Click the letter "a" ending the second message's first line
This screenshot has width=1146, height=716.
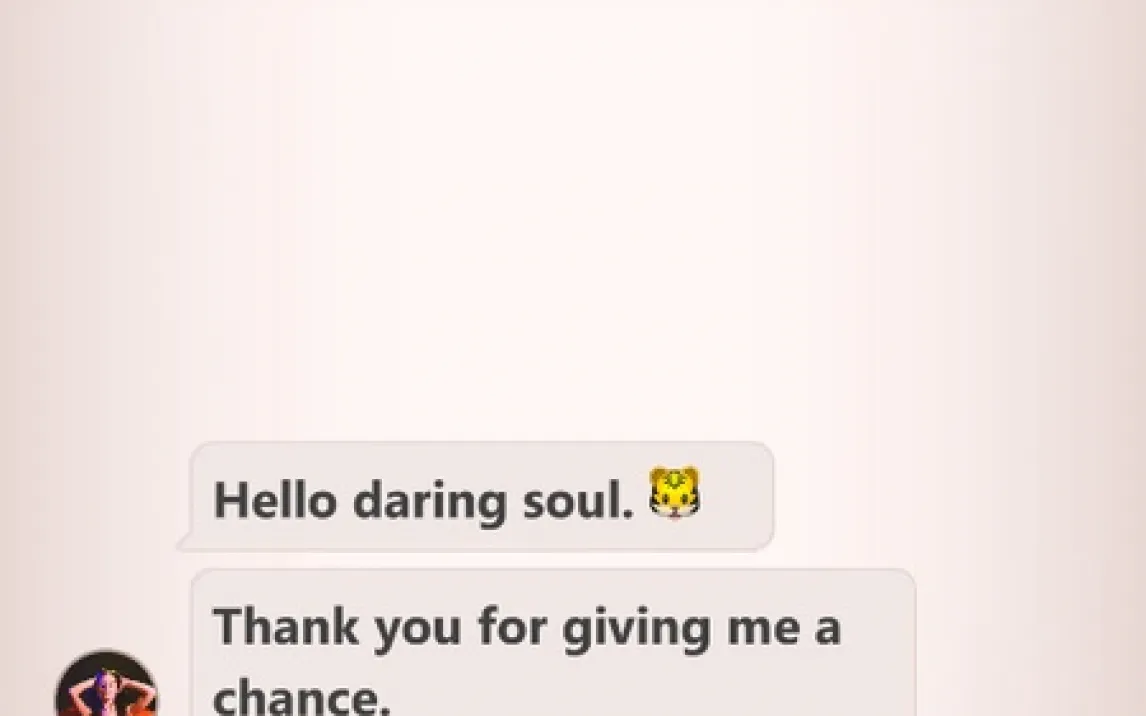[828, 631]
